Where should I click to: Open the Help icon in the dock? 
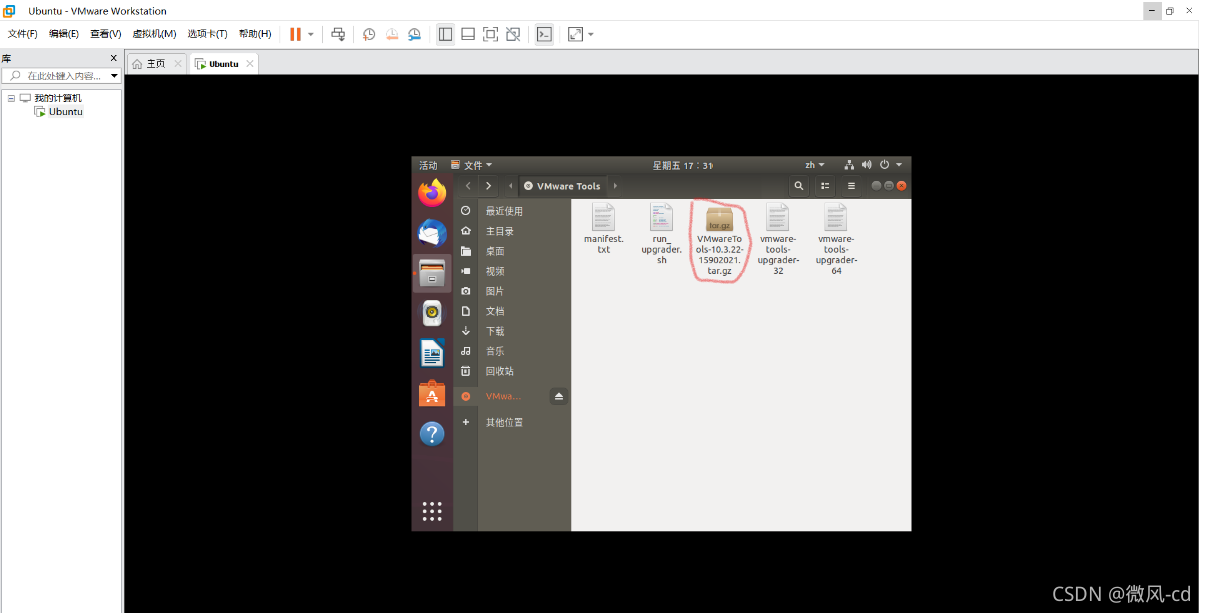click(x=432, y=433)
